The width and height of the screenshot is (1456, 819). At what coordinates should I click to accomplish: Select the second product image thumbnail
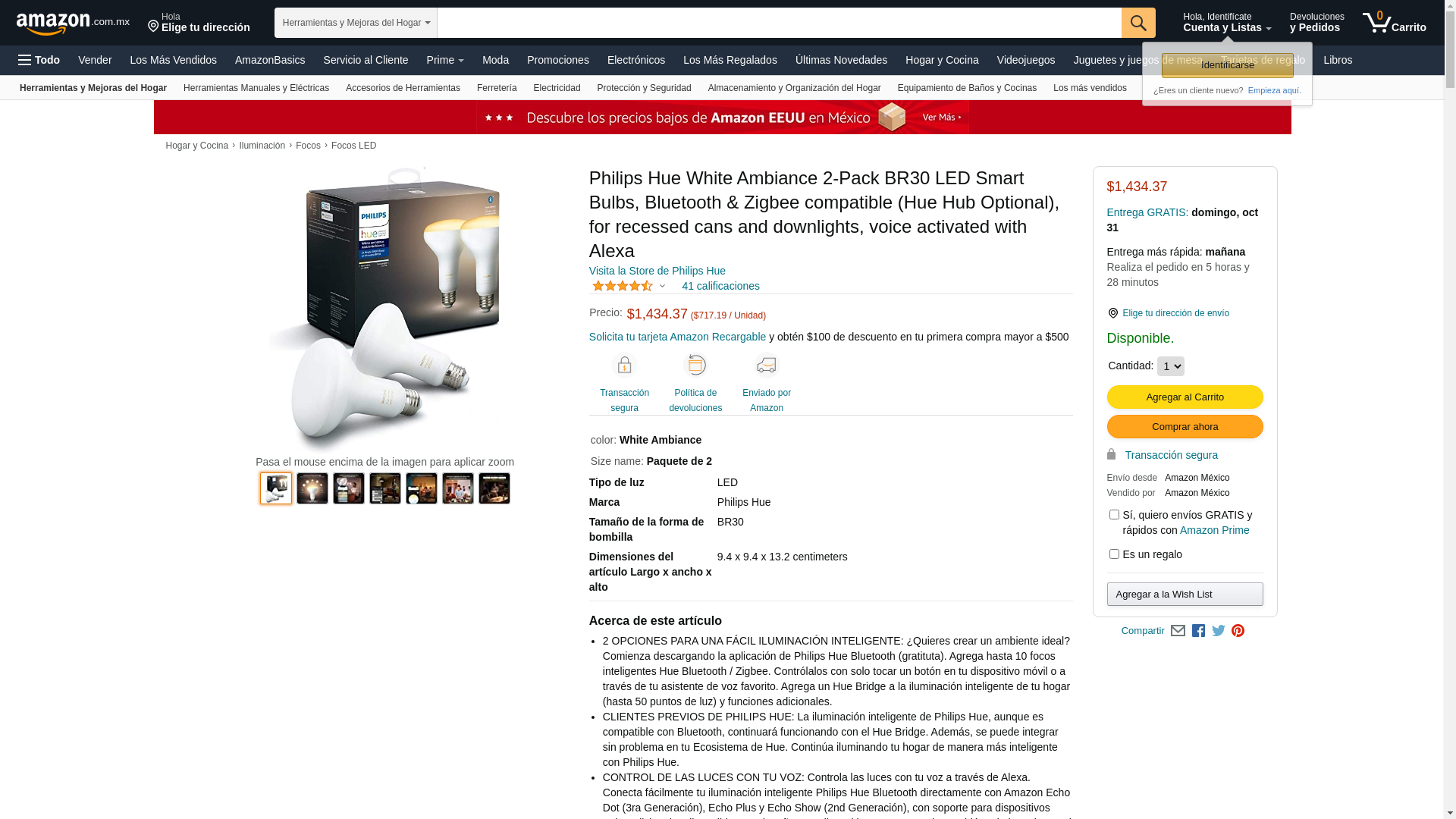coord(312,488)
